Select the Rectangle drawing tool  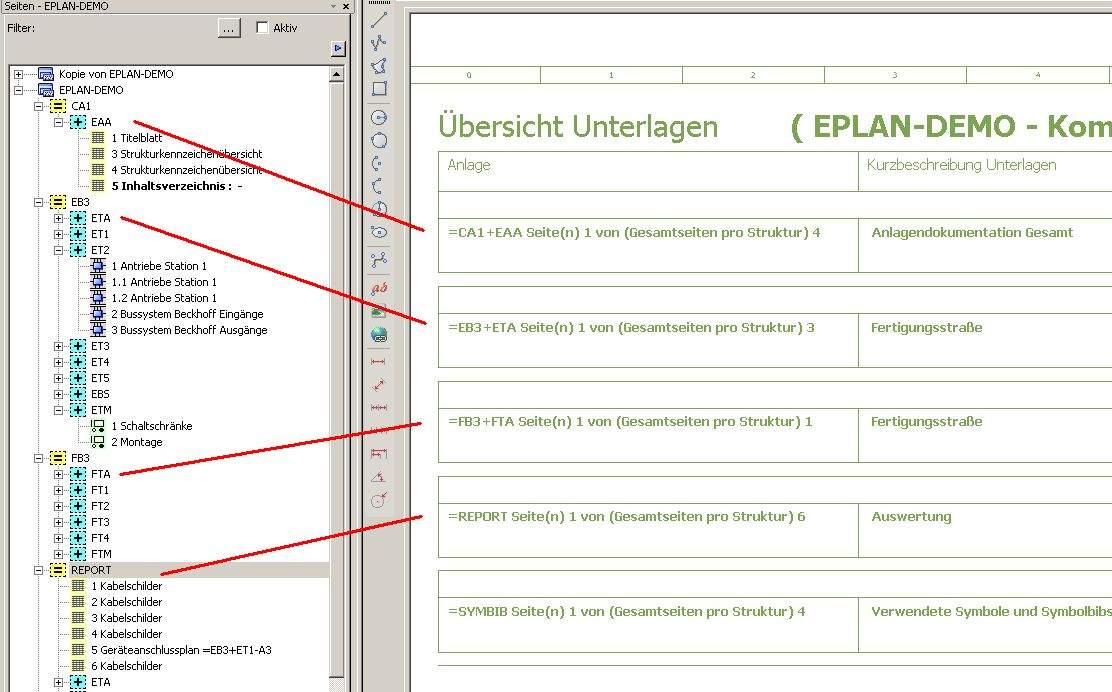click(x=379, y=89)
